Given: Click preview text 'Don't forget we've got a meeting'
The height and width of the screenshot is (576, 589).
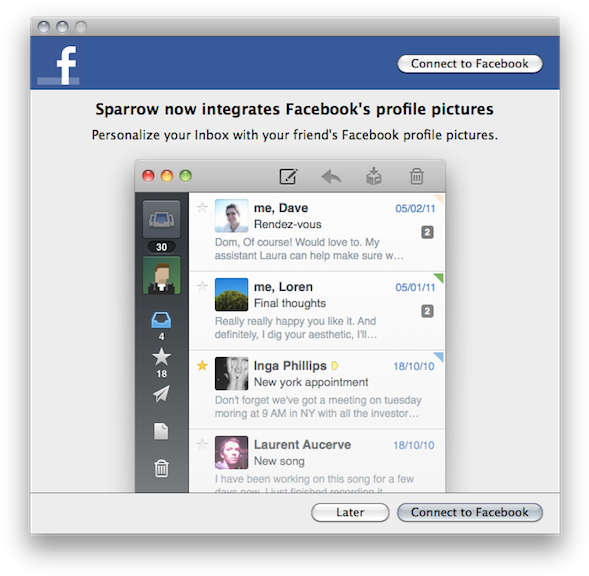Looking at the screenshot, I should point(318,400).
